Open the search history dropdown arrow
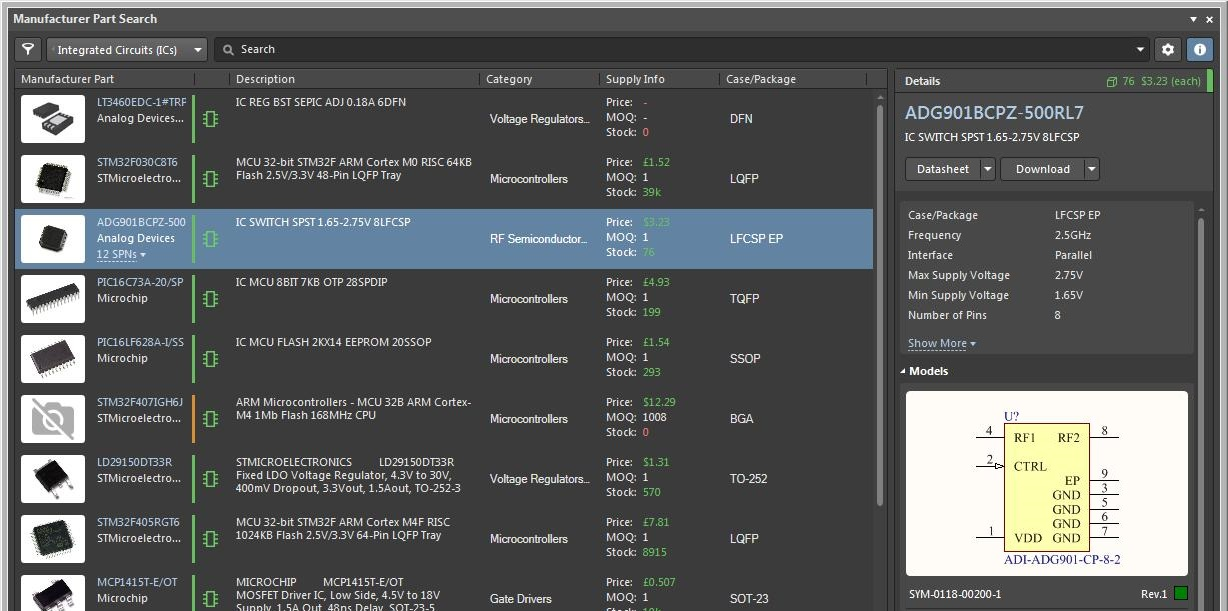 point(1141,49)
